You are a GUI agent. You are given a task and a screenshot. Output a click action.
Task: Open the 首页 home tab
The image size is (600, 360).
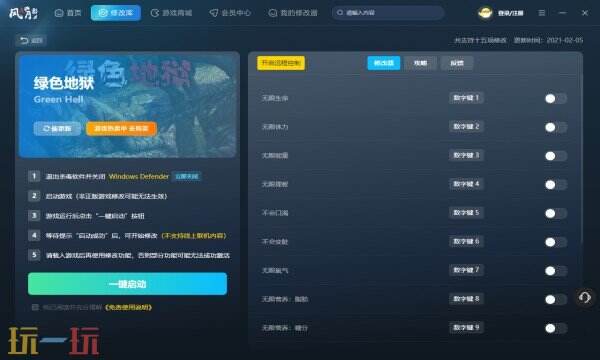pos(68,13)
